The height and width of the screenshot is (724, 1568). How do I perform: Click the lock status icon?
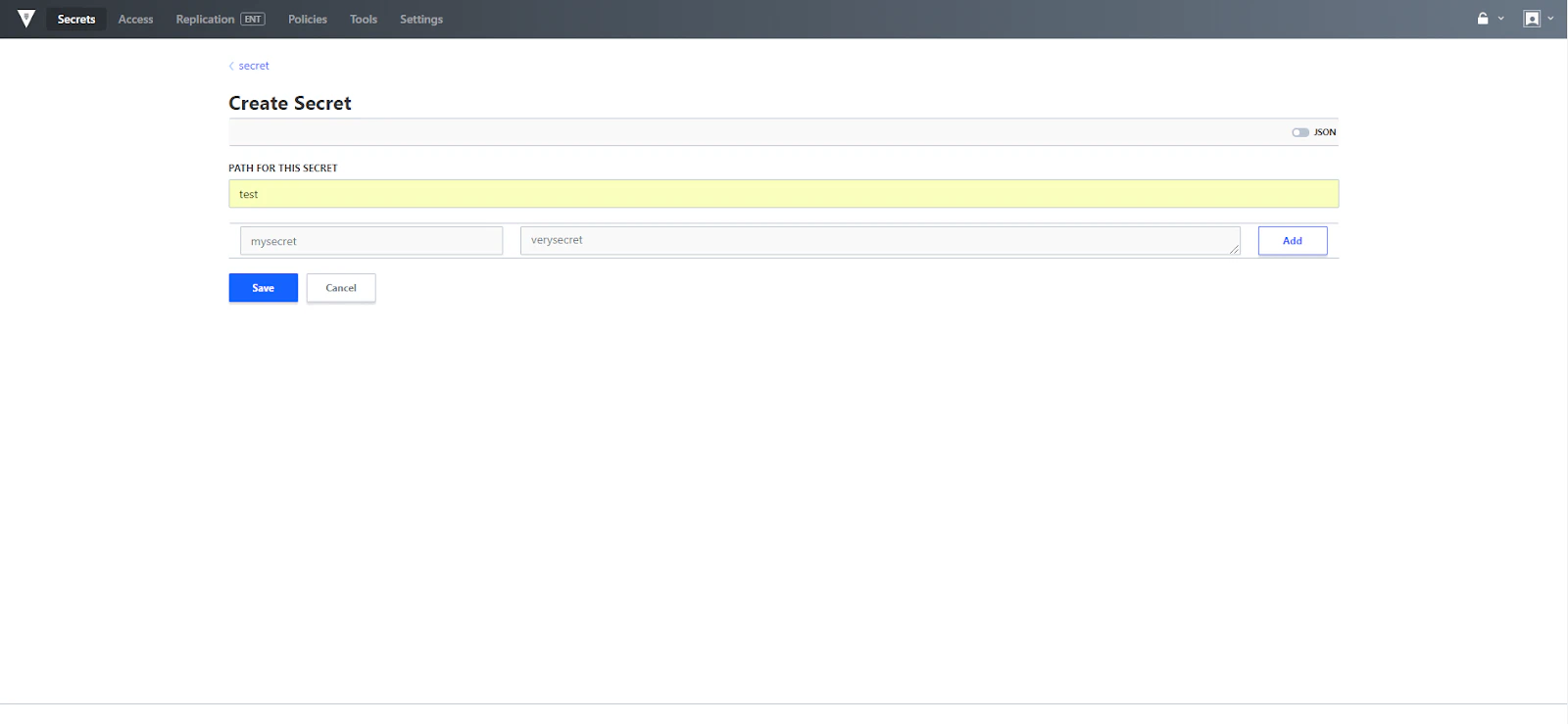pos(1483,19)
